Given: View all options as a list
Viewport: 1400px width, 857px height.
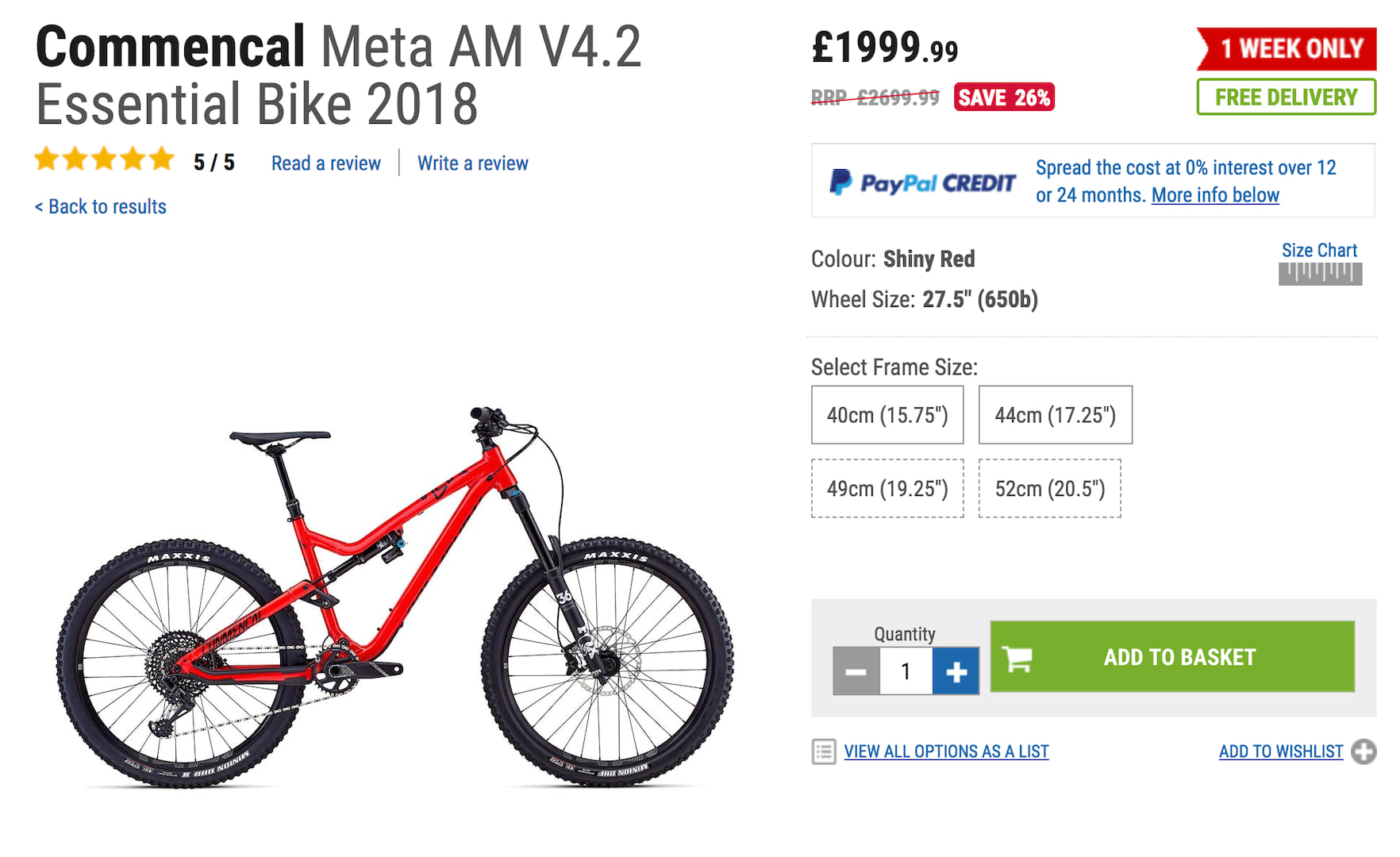Looking at the screenshot, I should click(x=946, y=751).
